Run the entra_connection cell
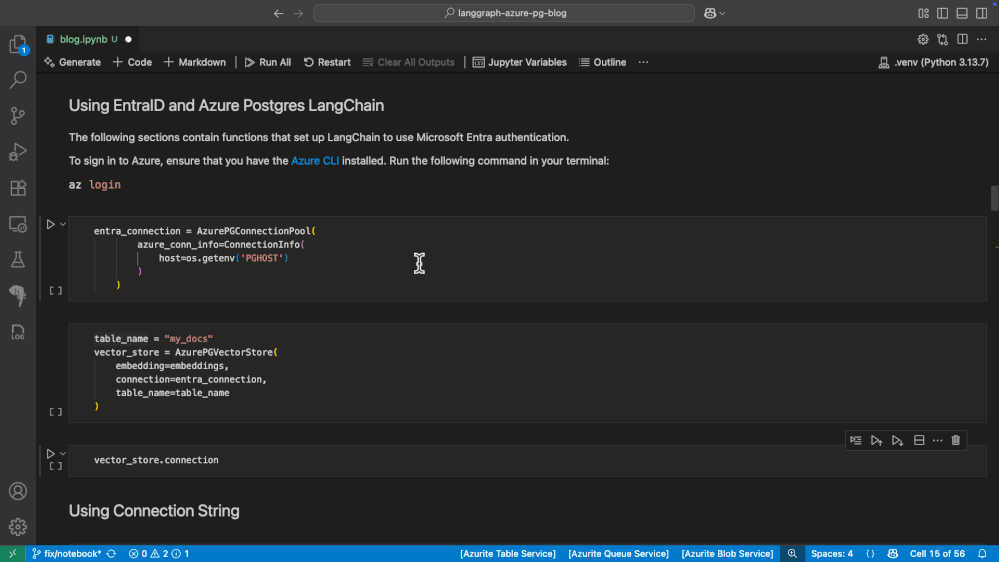Screen dimensions: 999x562 [50, 224]
